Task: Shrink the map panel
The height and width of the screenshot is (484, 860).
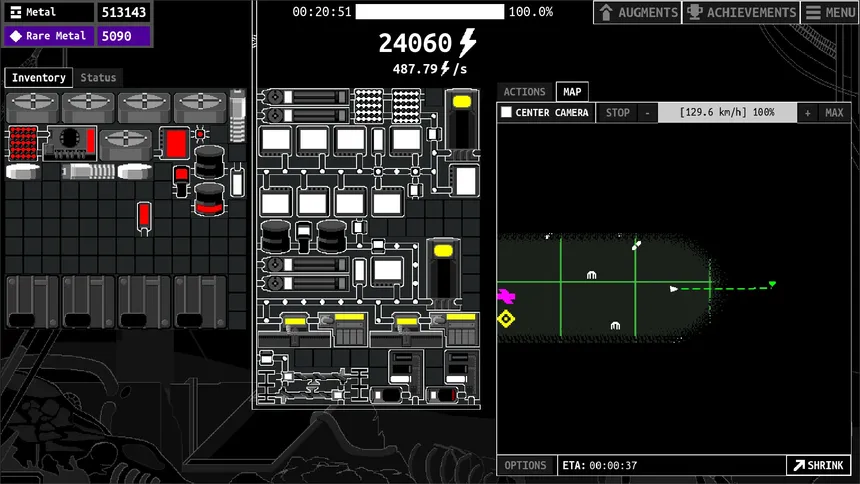Action: 818,465
